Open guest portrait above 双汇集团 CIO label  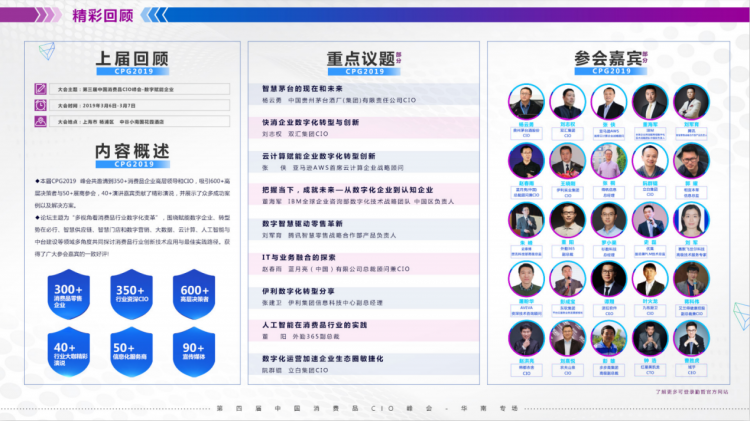pyautogui.click(x=567, y=102)
